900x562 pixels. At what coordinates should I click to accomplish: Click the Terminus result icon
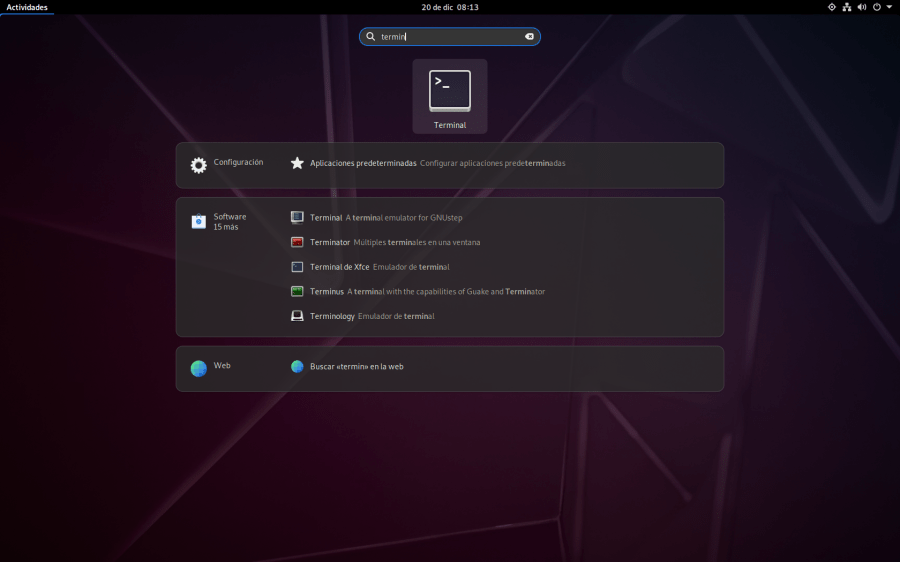tap(297, 291)
